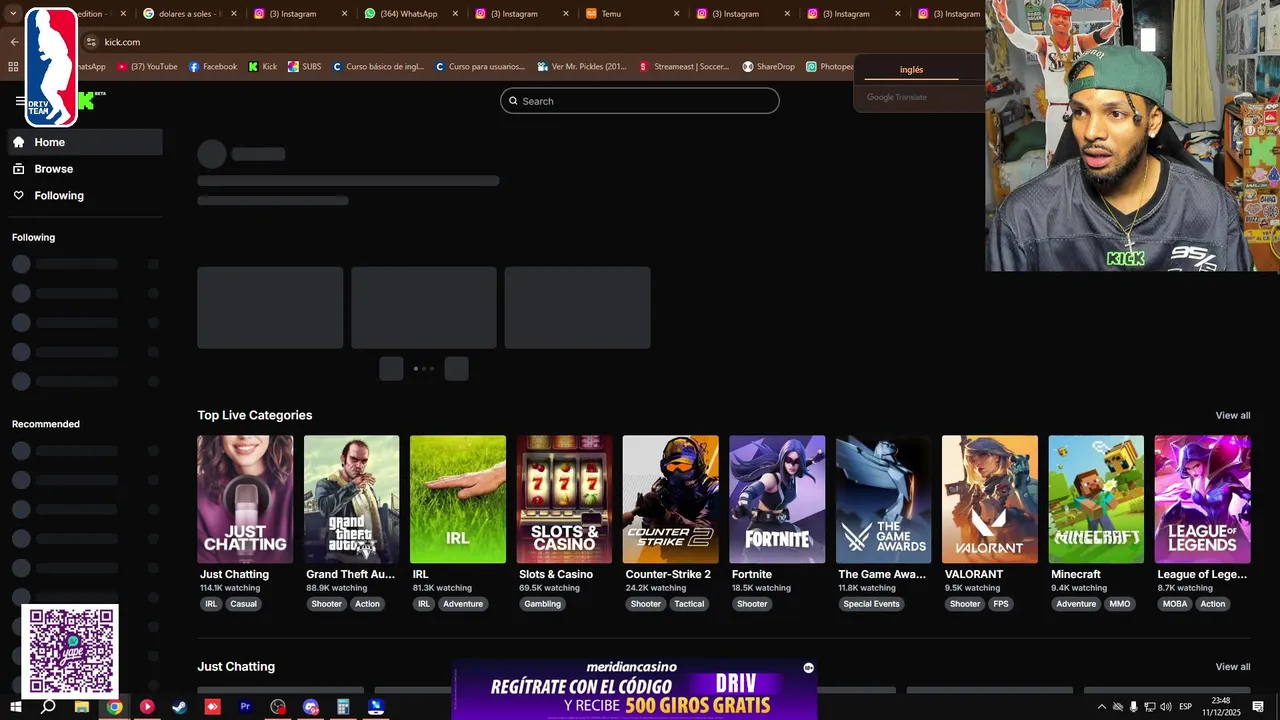Screen dimensions: 1280x720
Task: Open site info icon beside kick.com
Action: 91,42
